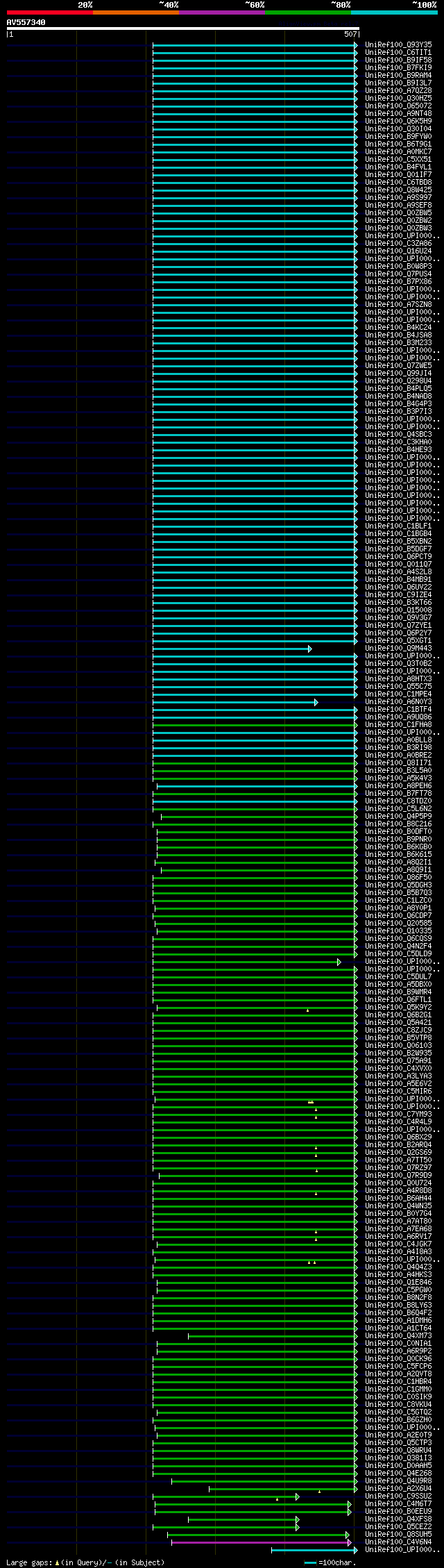Click the arrowhead of the B0EEU9 alignment
The height and width of the screenshot is (1568, 444).
click(x=350, y=1512)
